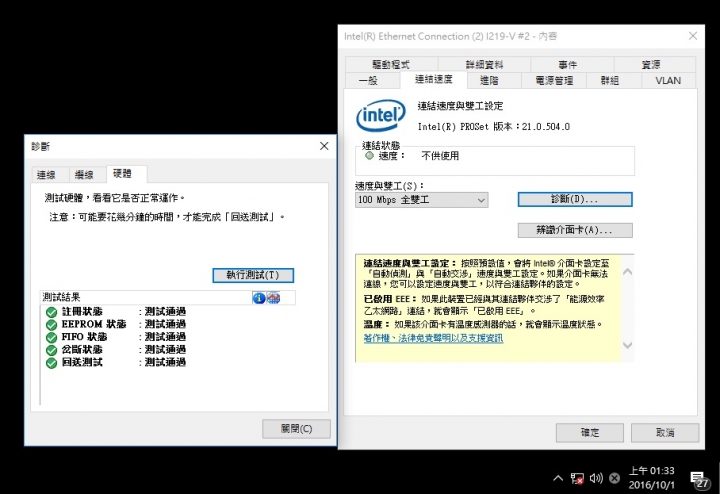Click the link status indicator beside 速度
This screenshot has width=720, height=494.
tap(369, 156)
